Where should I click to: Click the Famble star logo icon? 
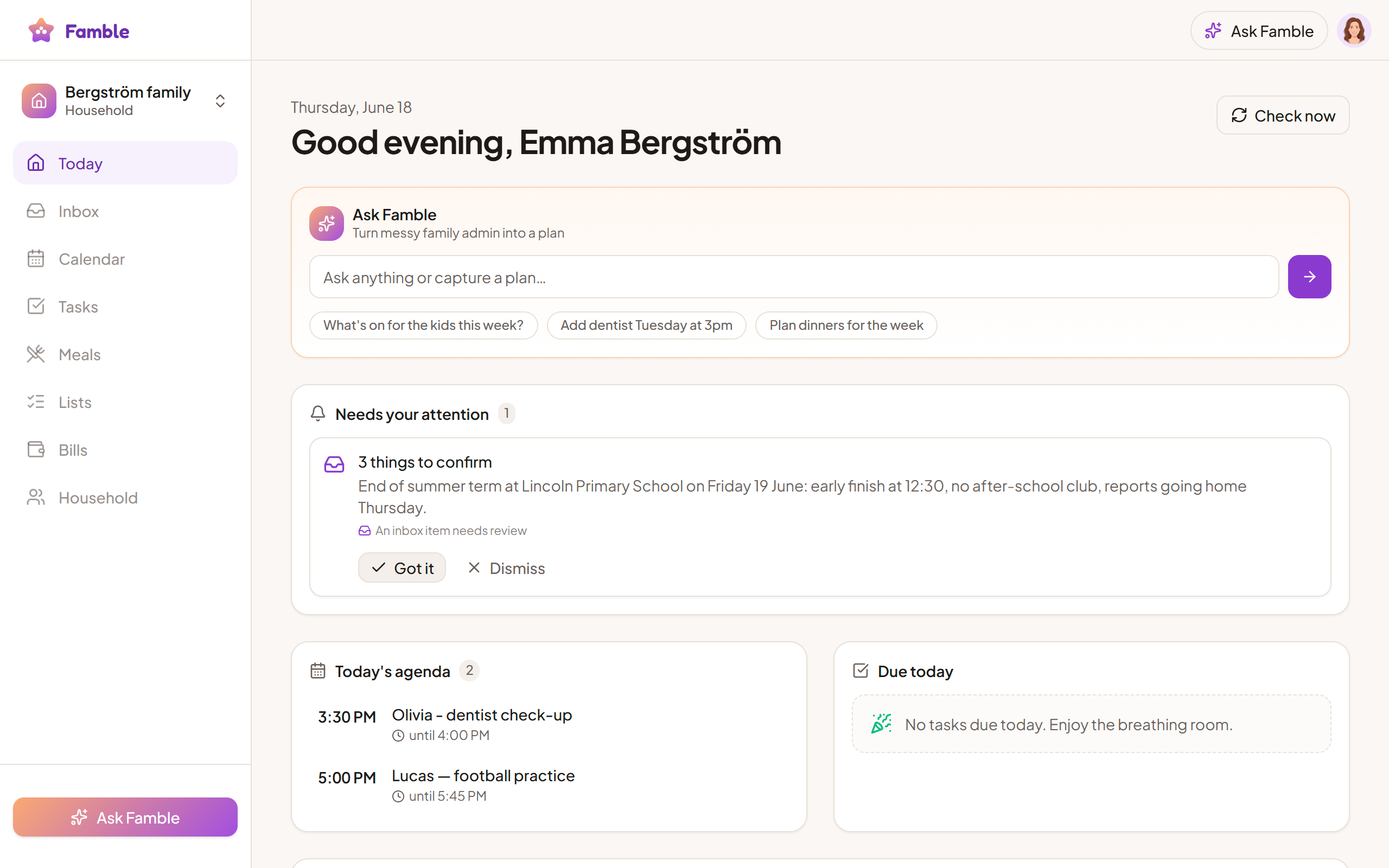click(41, 30)
